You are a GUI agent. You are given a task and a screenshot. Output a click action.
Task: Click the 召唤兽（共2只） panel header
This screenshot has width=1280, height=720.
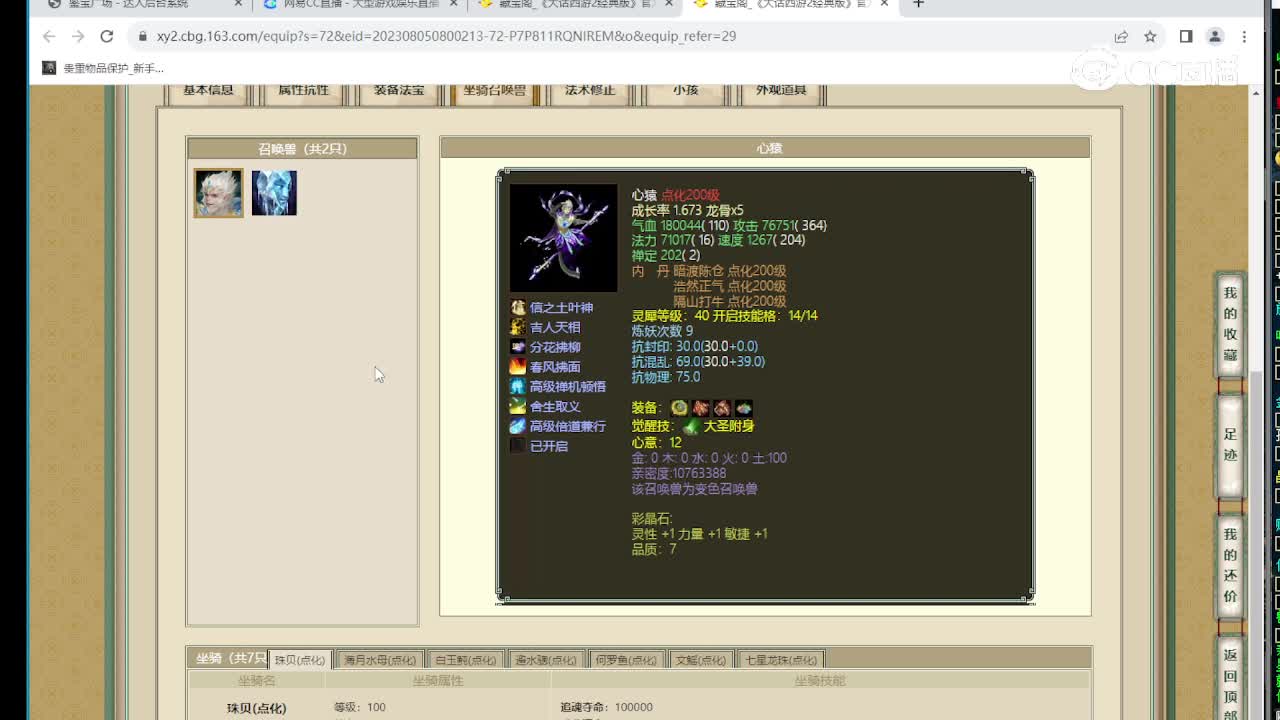302,148
